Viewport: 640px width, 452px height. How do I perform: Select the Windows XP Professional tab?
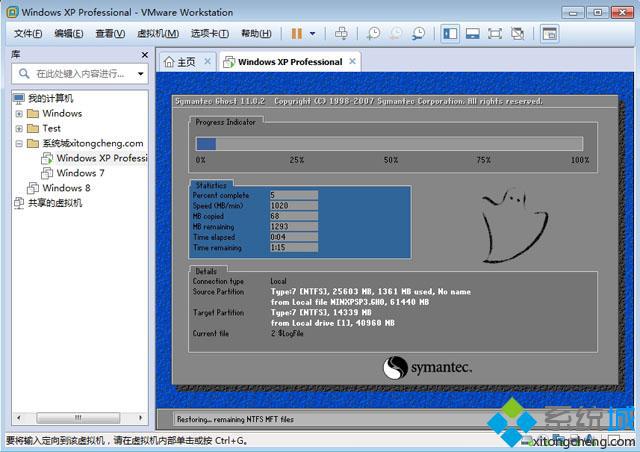point(290,62)
